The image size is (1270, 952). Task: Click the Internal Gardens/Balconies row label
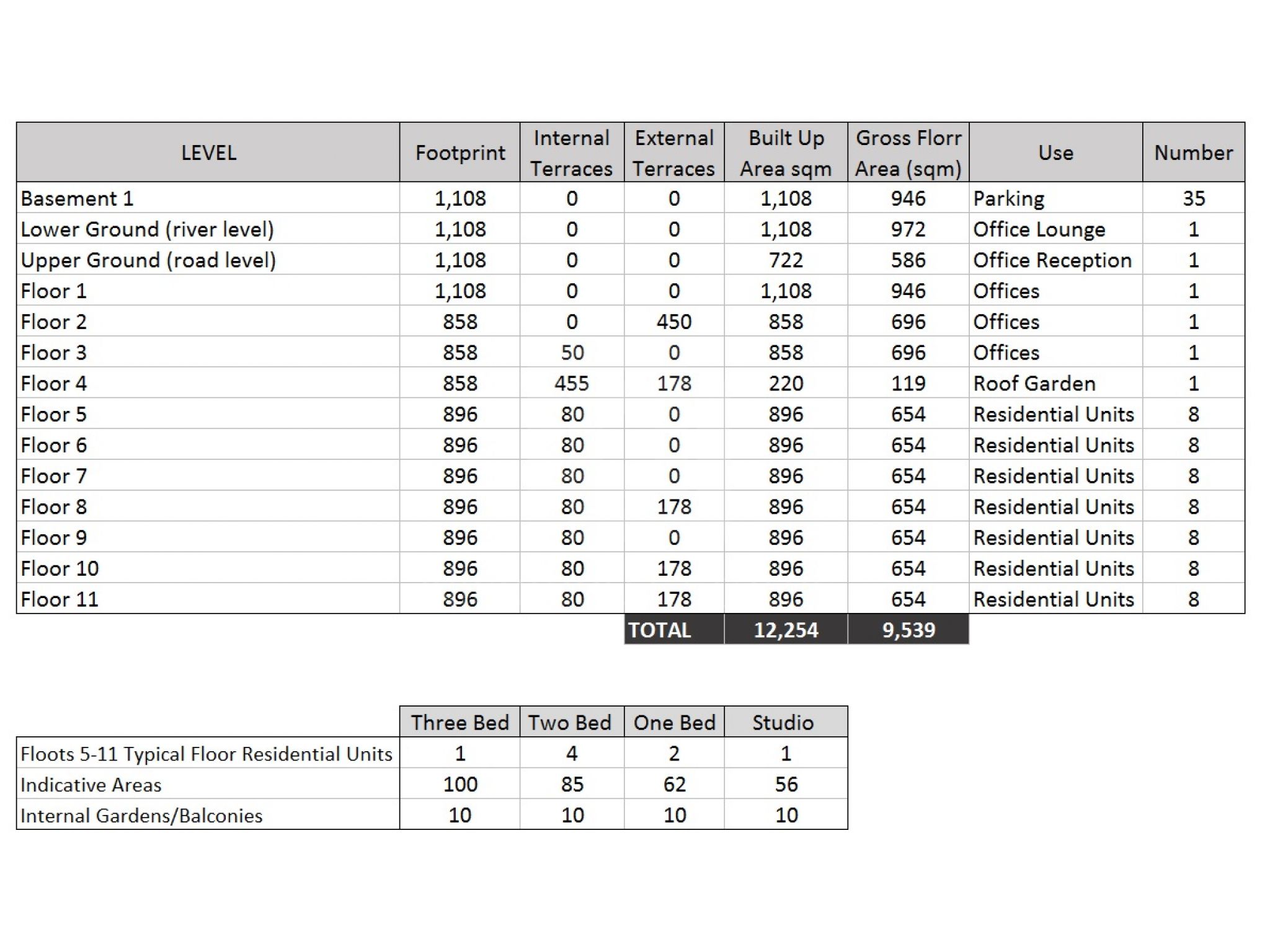coord(142,816)
